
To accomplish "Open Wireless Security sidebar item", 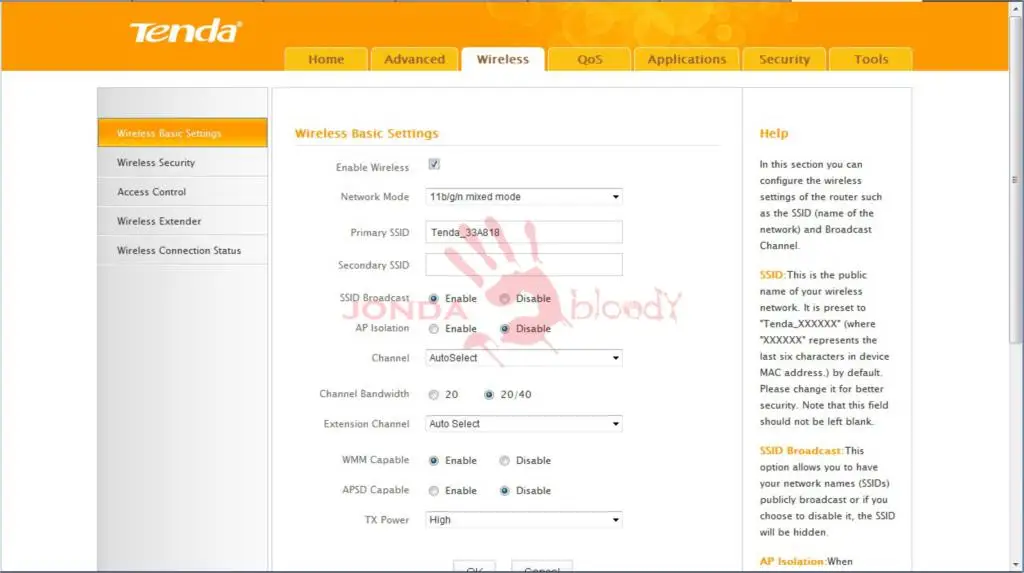I will click(x=182, y=163).
